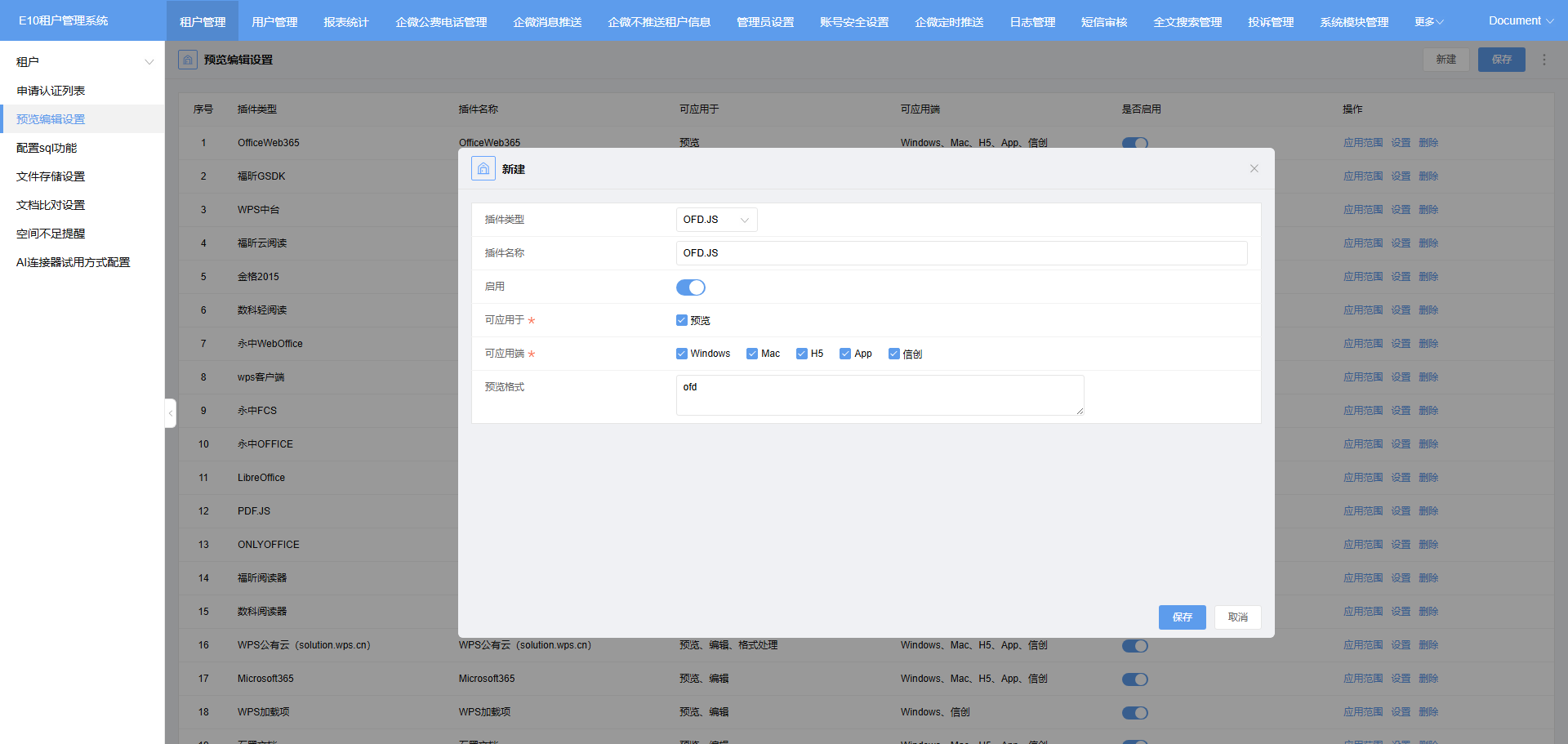
Task: Open the 企微定时推送 tab
Action: tap(949, 22)
